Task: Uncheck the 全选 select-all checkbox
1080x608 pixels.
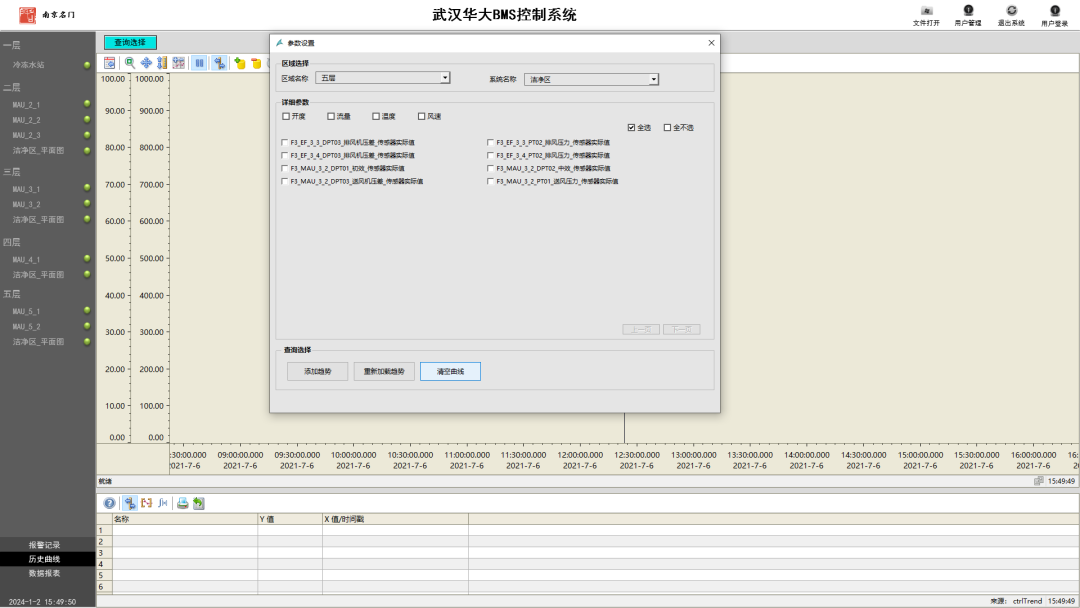Action: coord(632,127)
